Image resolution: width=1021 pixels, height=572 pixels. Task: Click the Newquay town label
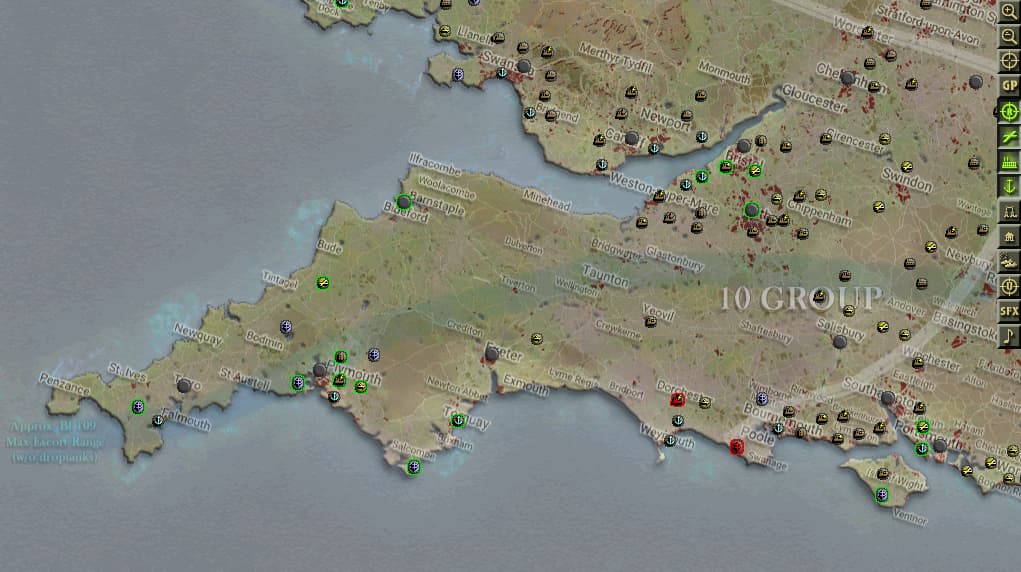point(197,334)
